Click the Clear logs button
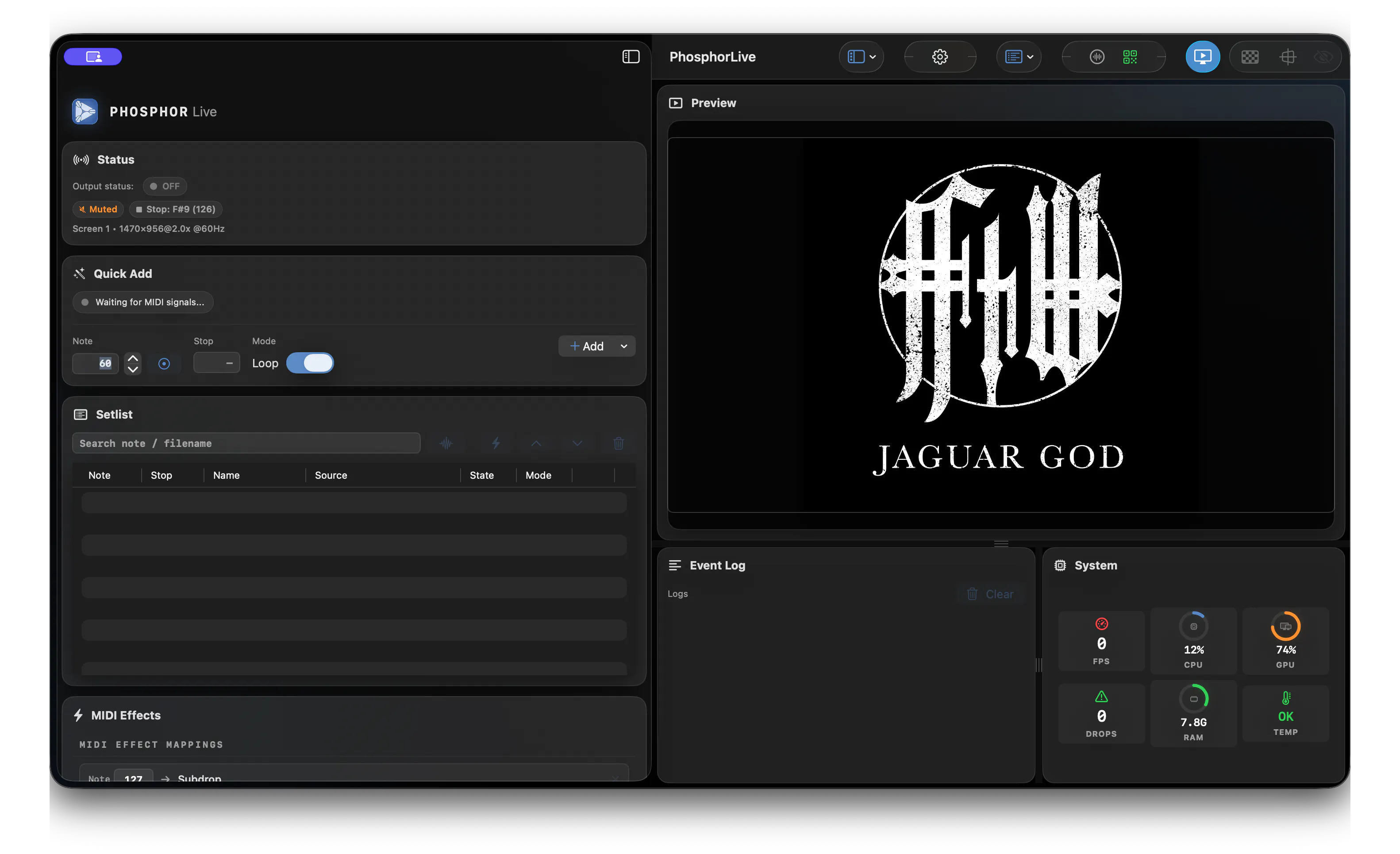Image resolution: width=1400 pixels, height=854 pixels. (x=990, y=594)
